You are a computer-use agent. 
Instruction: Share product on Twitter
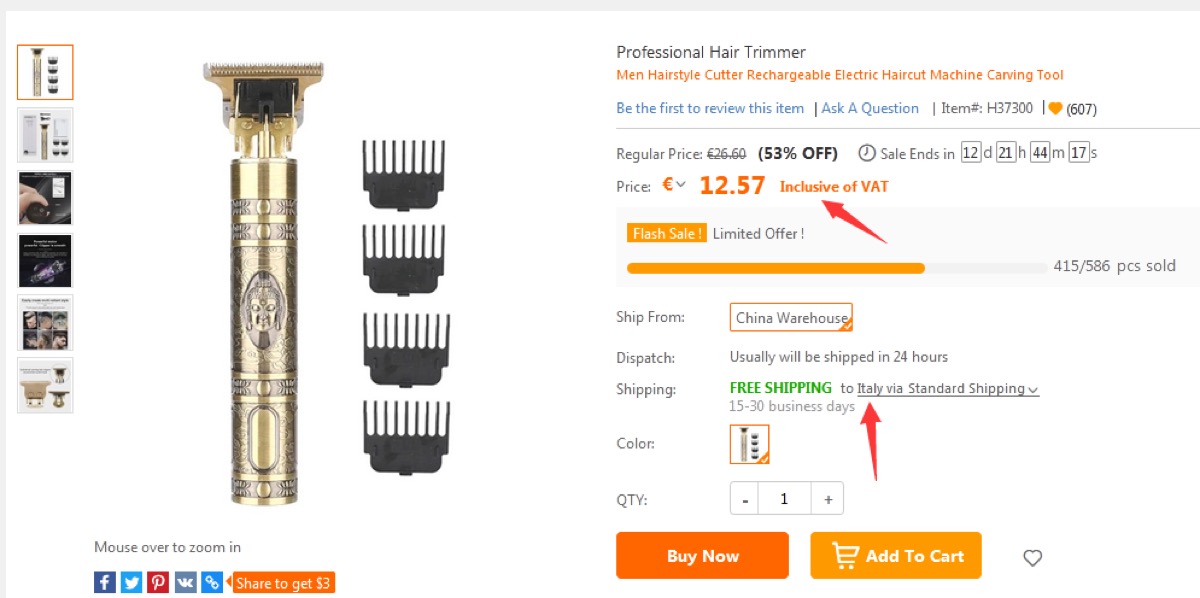pos(131,582)
